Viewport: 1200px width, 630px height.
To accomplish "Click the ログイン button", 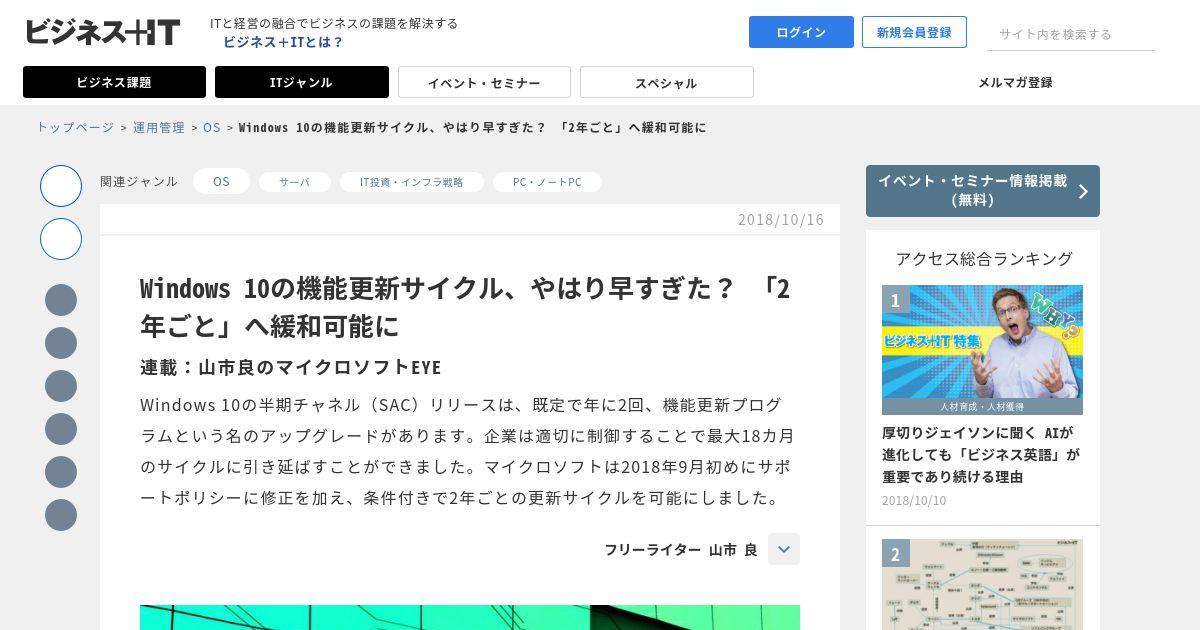I will pos(801,32).
